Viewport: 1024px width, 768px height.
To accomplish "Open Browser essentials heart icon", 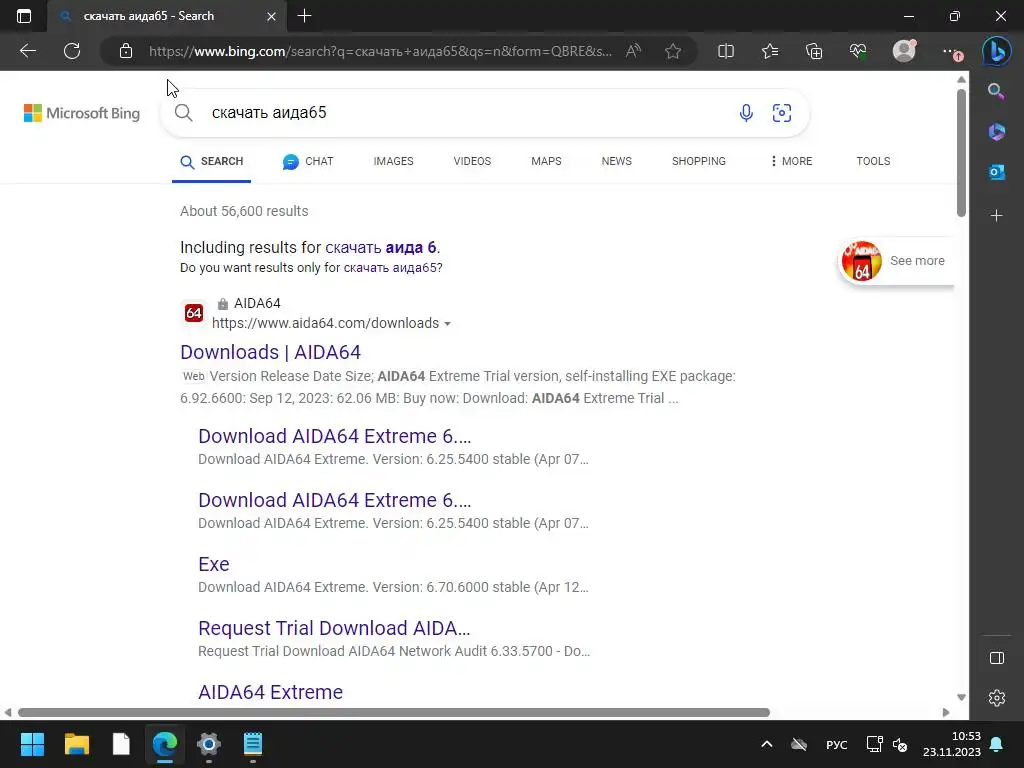I will [858, 51].
